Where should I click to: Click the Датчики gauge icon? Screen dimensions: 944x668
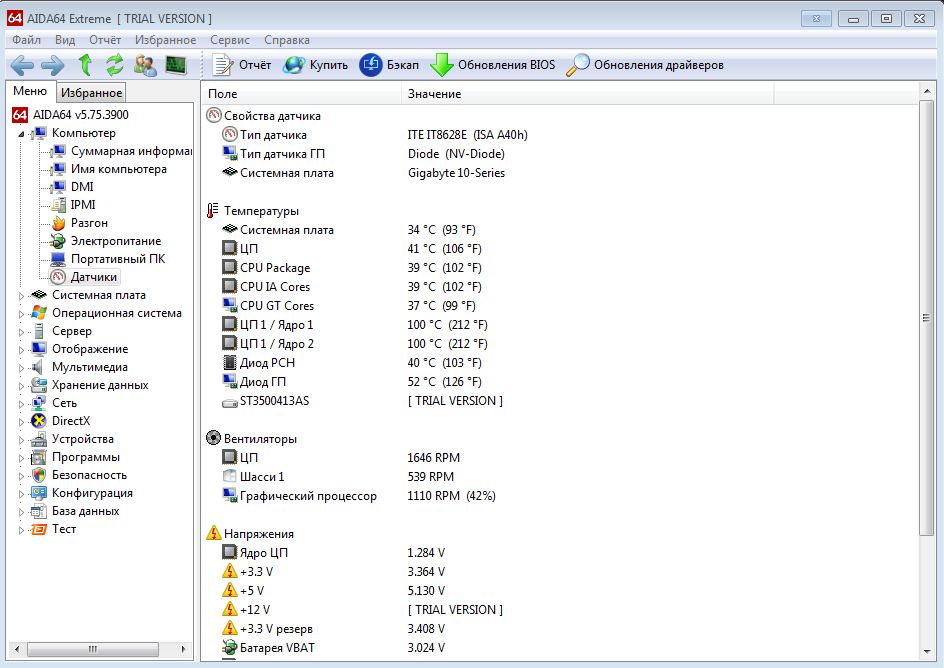point(58,277)
